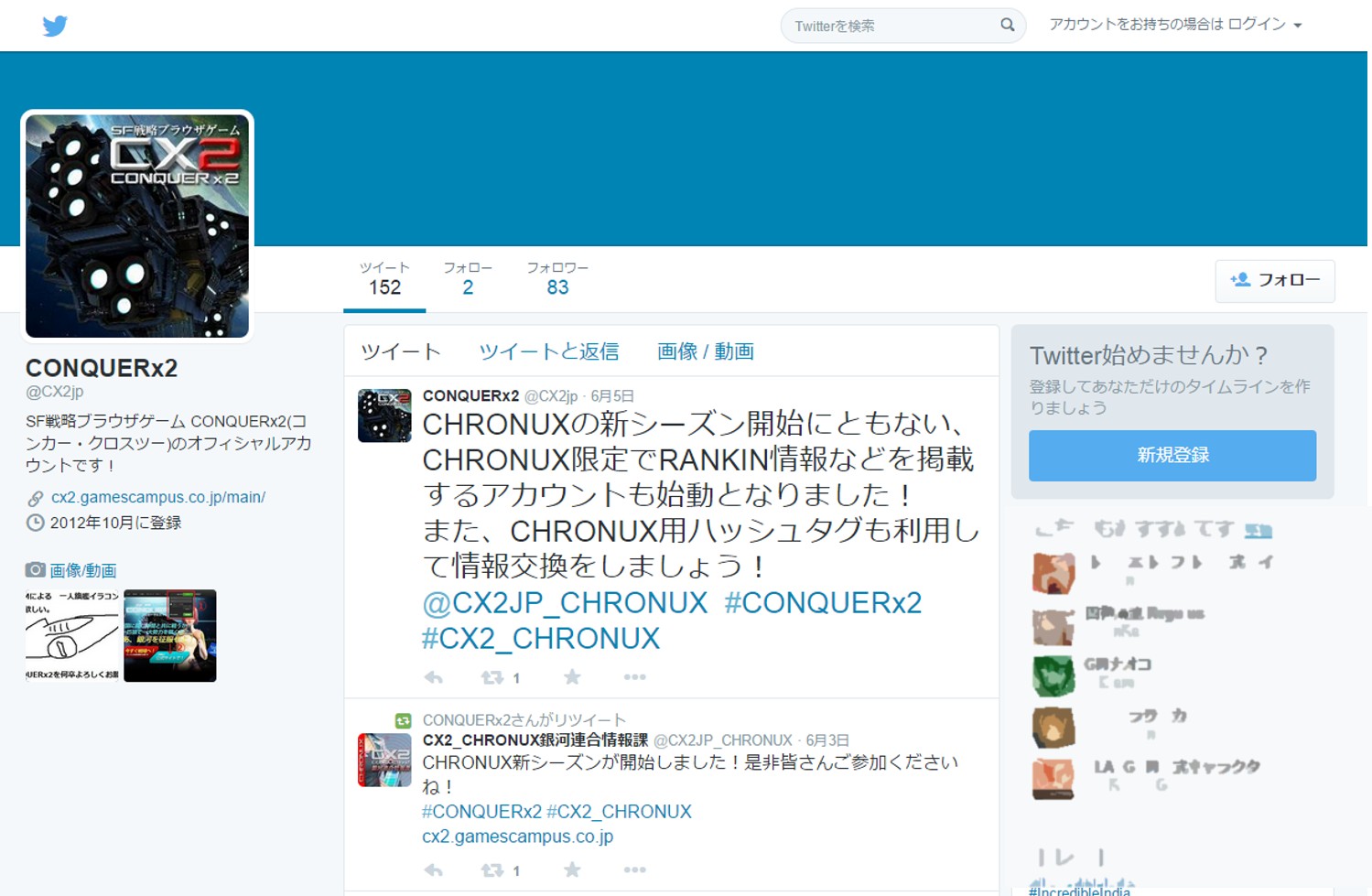
Task: Click the search magnifier icon
Action: pyautogui.click(x=1007, y=25)
